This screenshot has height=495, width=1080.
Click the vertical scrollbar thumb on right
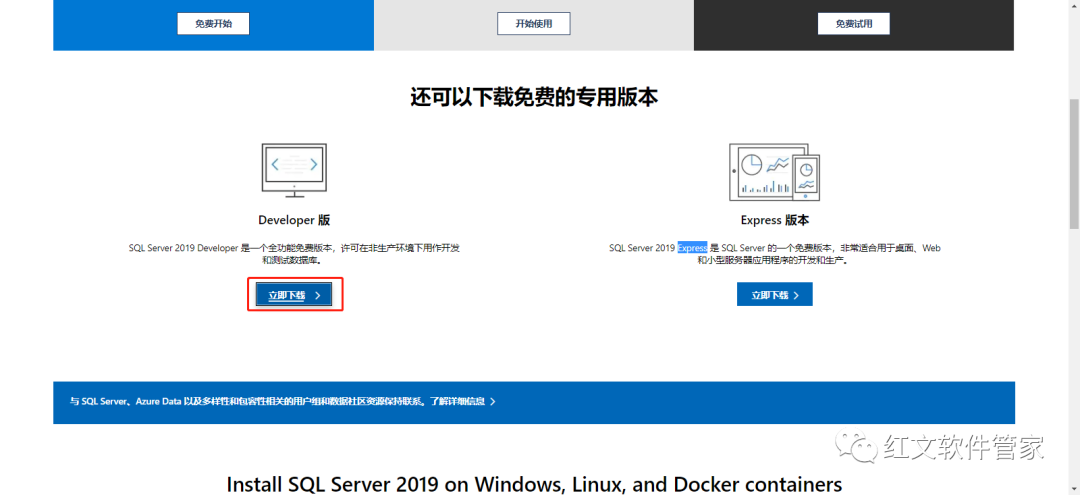click(1074, 163)
